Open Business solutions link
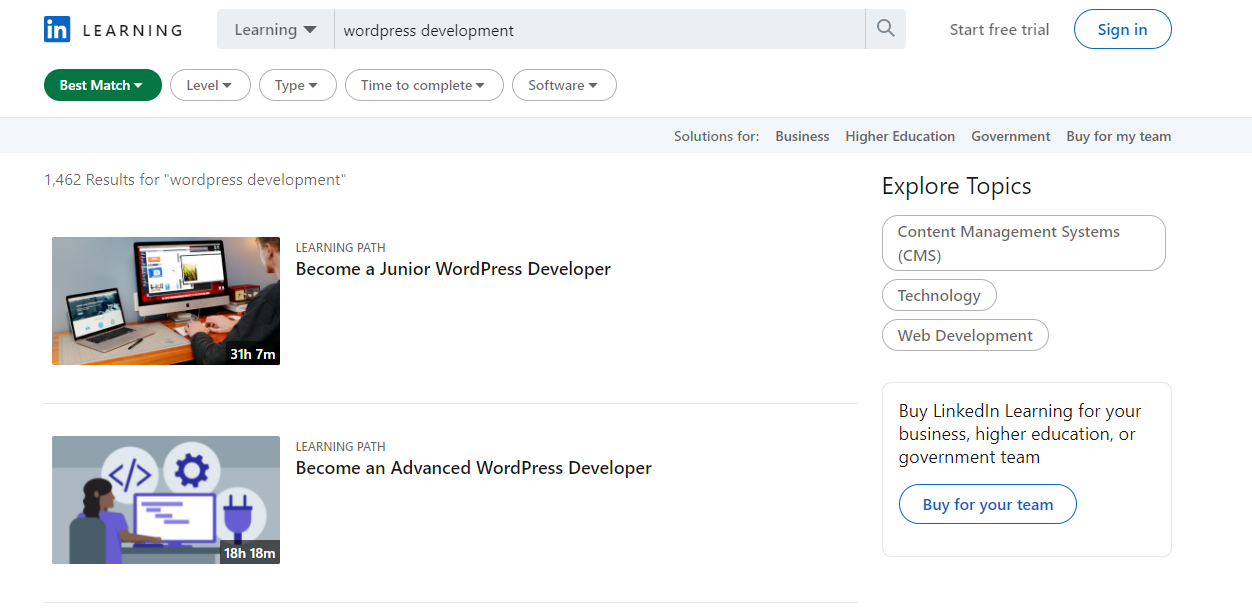1252x613 pixels. tap(802, 136)
